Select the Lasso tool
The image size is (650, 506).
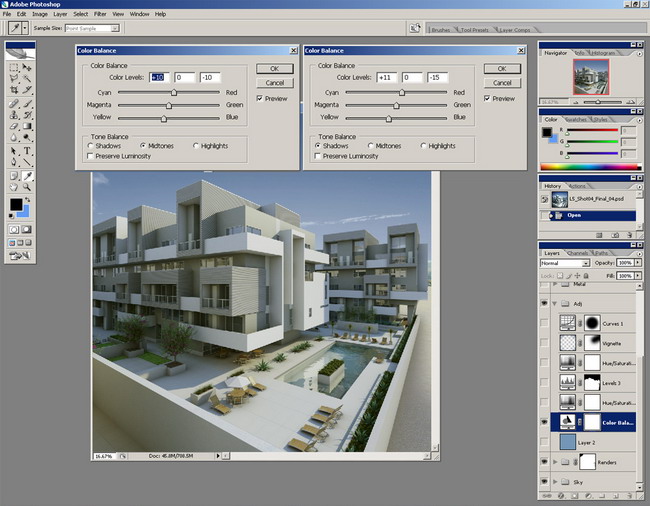pyautogui.click(x=14, y=78)
